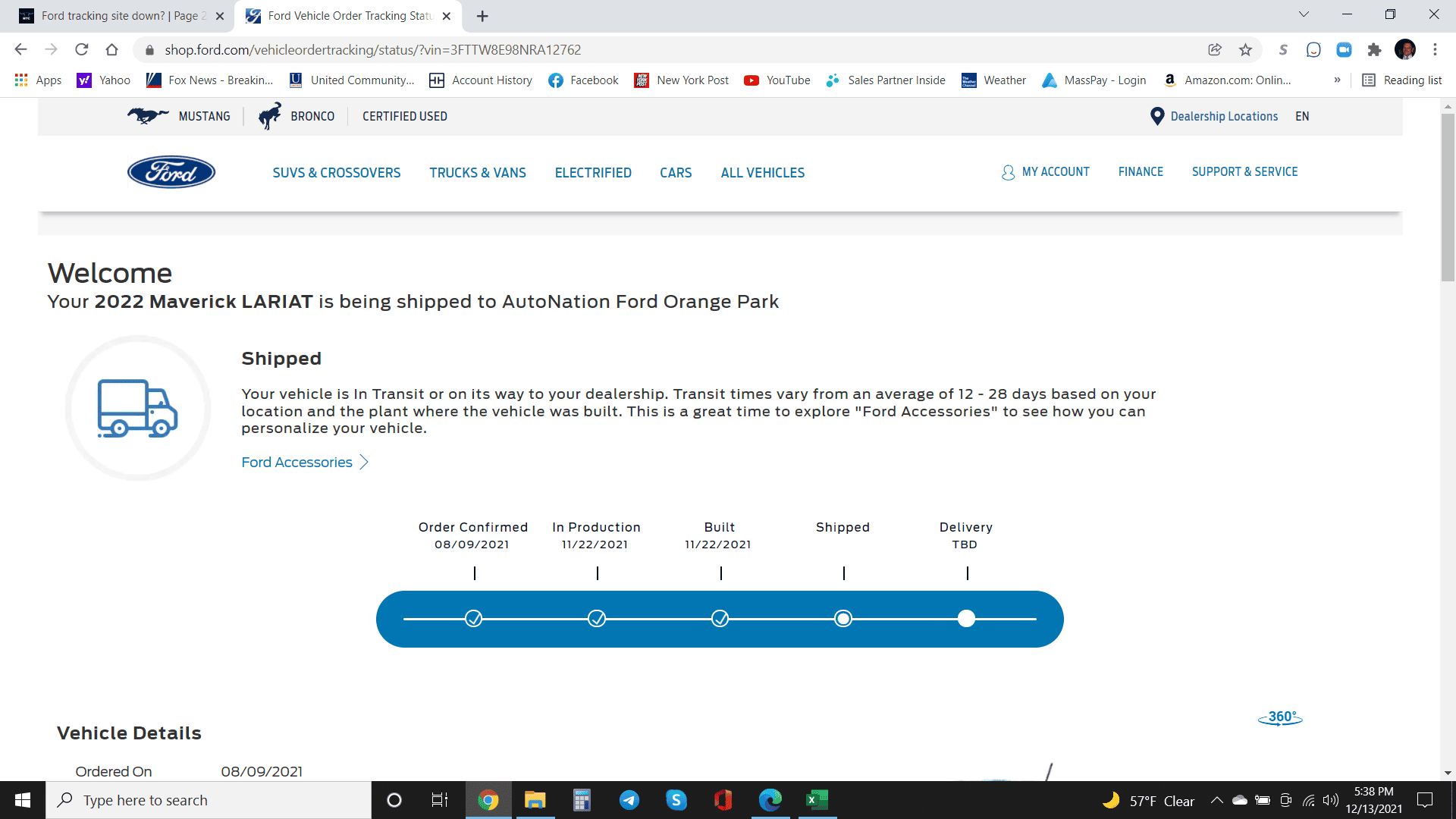Viewport: 1456px width, 819px height.
Task: Open the Electrified menu
Action: pyautogui.click(x=593, y=173)
